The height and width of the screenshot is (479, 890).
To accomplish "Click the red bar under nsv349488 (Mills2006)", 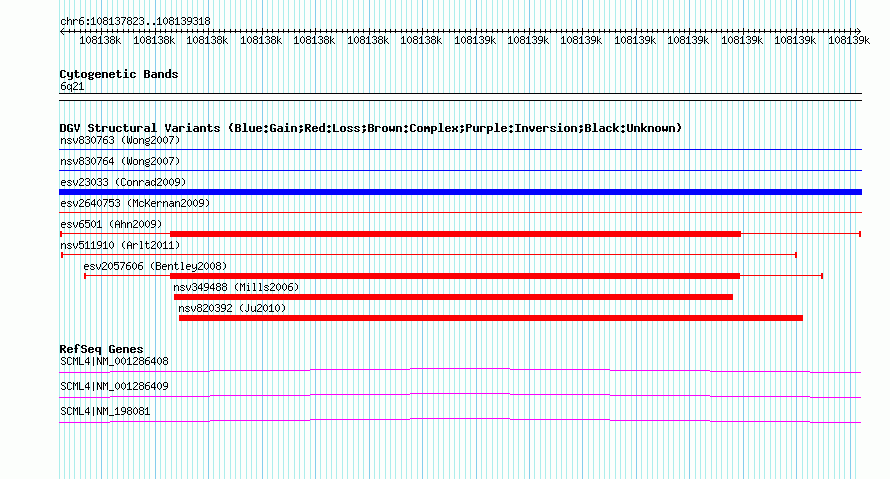I will [x=453, y=297].
